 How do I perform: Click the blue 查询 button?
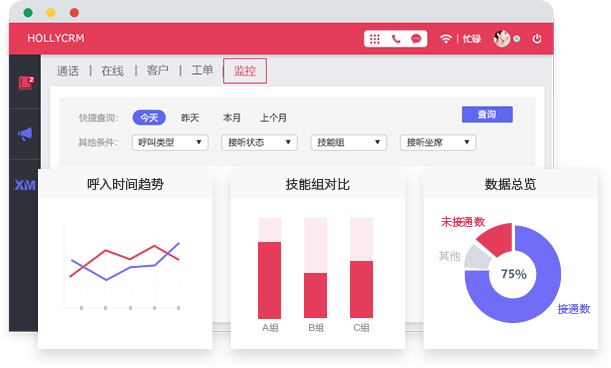(x=487, y=114)
